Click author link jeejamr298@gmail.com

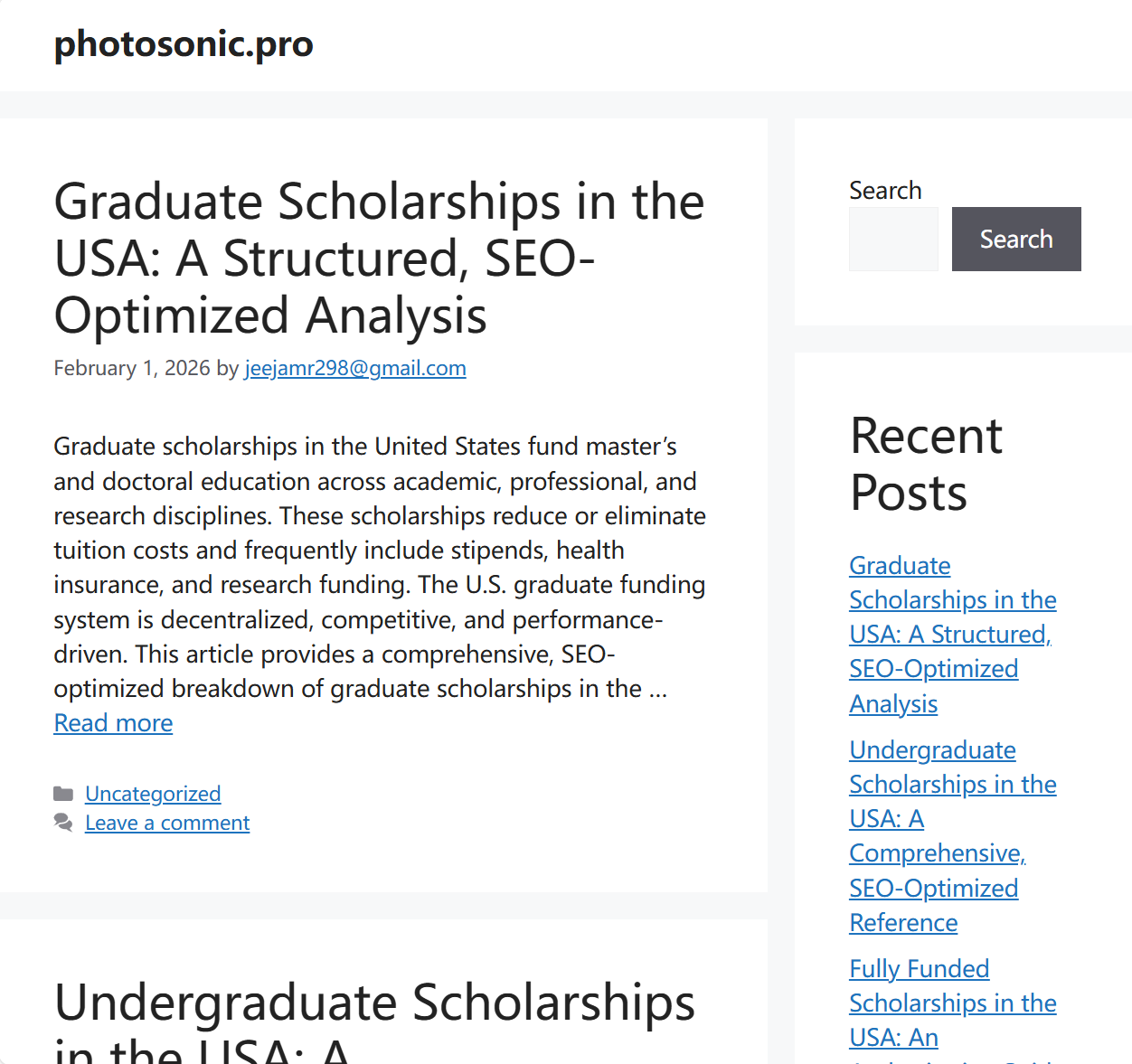point(355,368)
